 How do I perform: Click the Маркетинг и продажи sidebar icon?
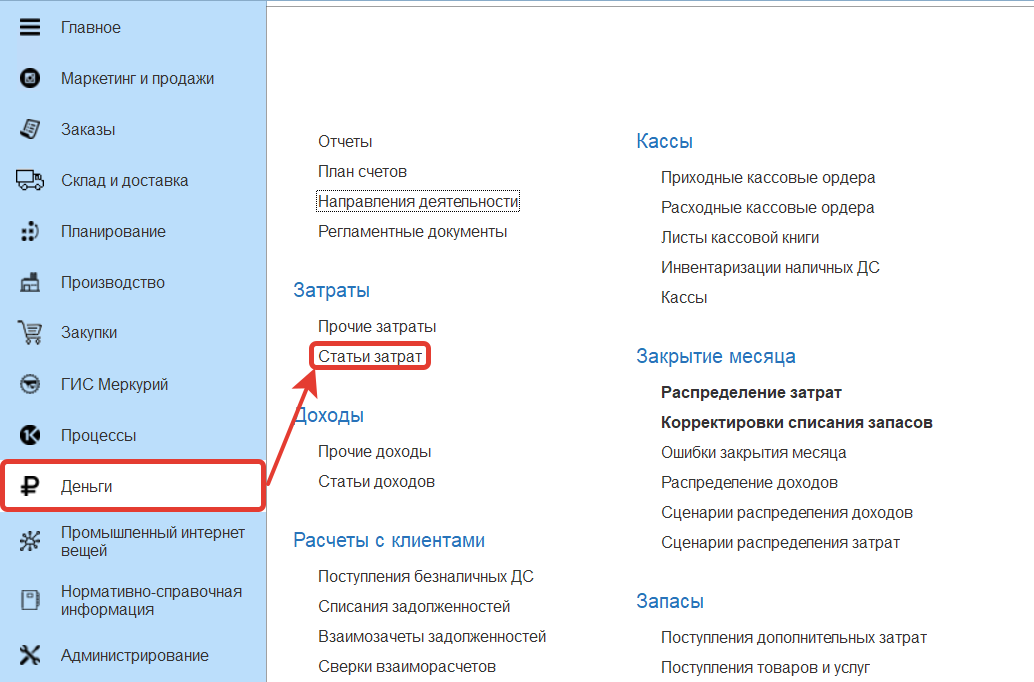pos(30,78)
